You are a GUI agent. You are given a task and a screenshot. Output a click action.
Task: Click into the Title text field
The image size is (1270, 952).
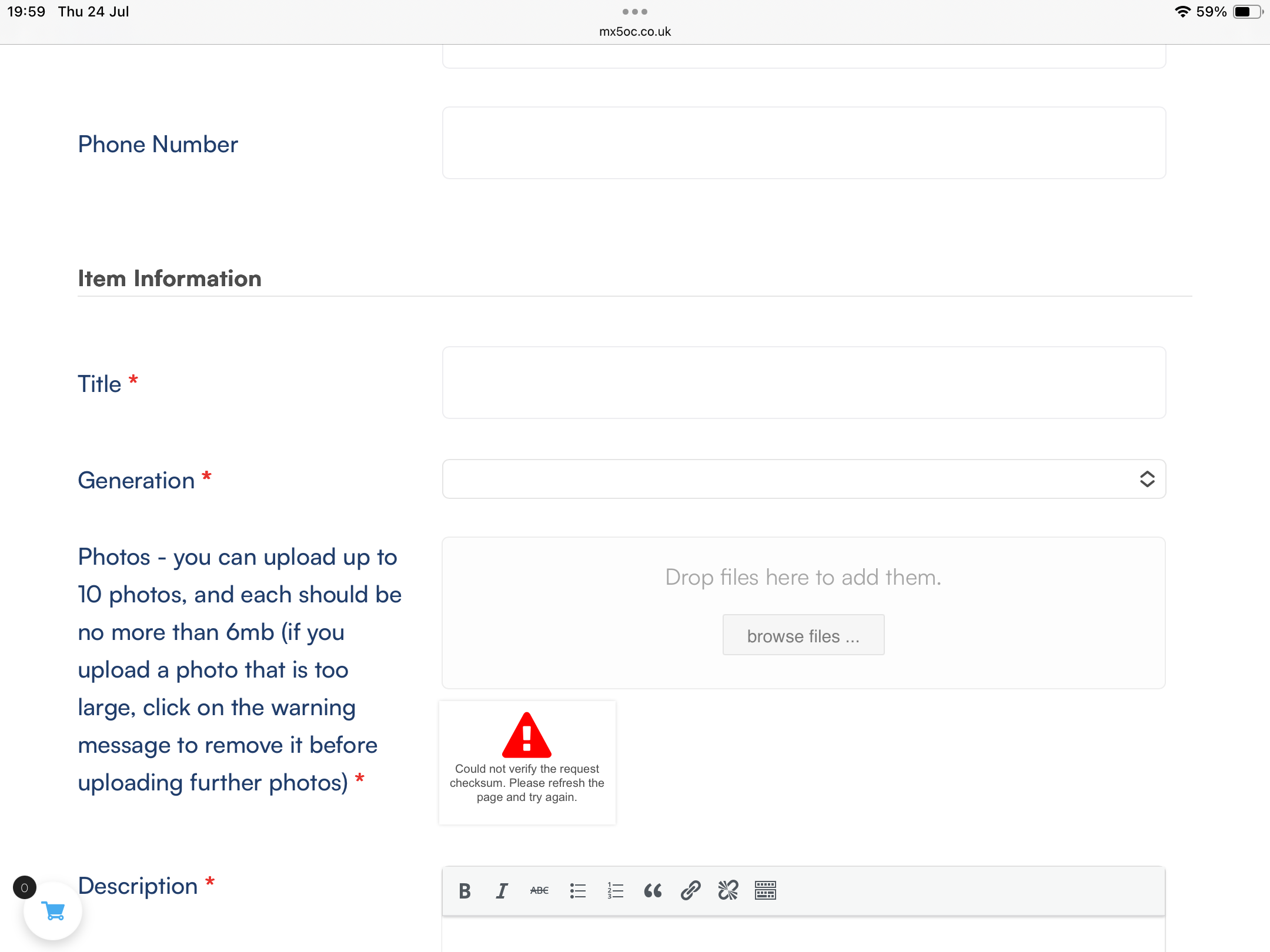(x=804, y=383)
